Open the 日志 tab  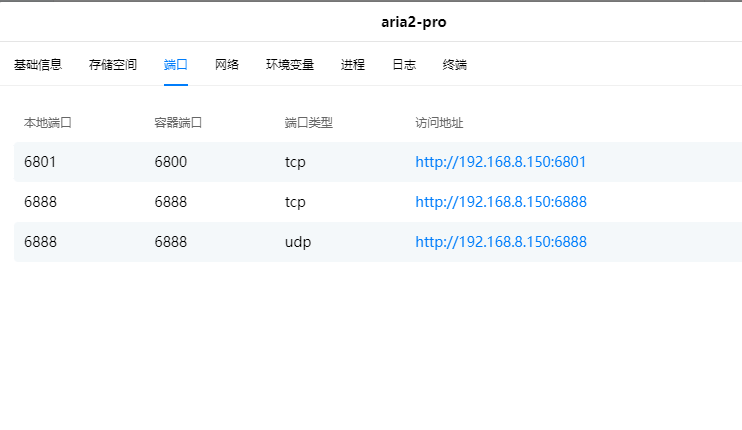[x=404, y=65]
